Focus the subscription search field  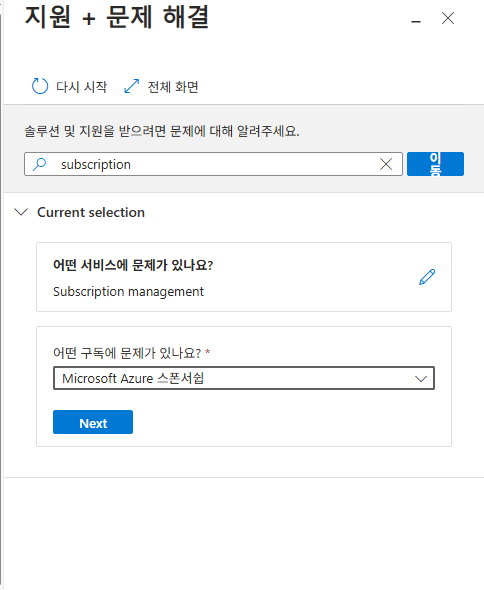point(213,164)
